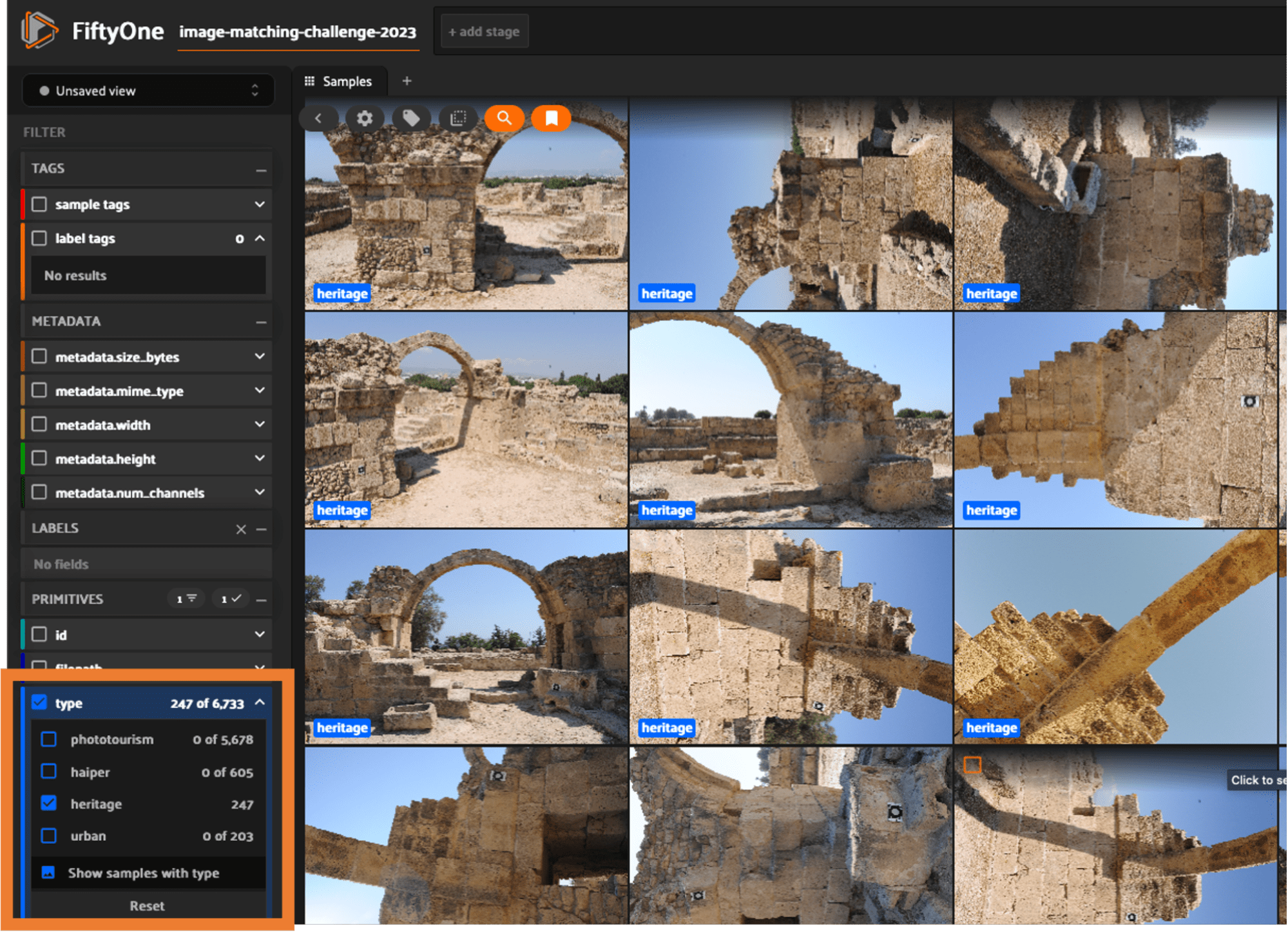The image size is (1288, 933).
Task: Click the FiftyOne logo icon
Action: tap(39, 30)
